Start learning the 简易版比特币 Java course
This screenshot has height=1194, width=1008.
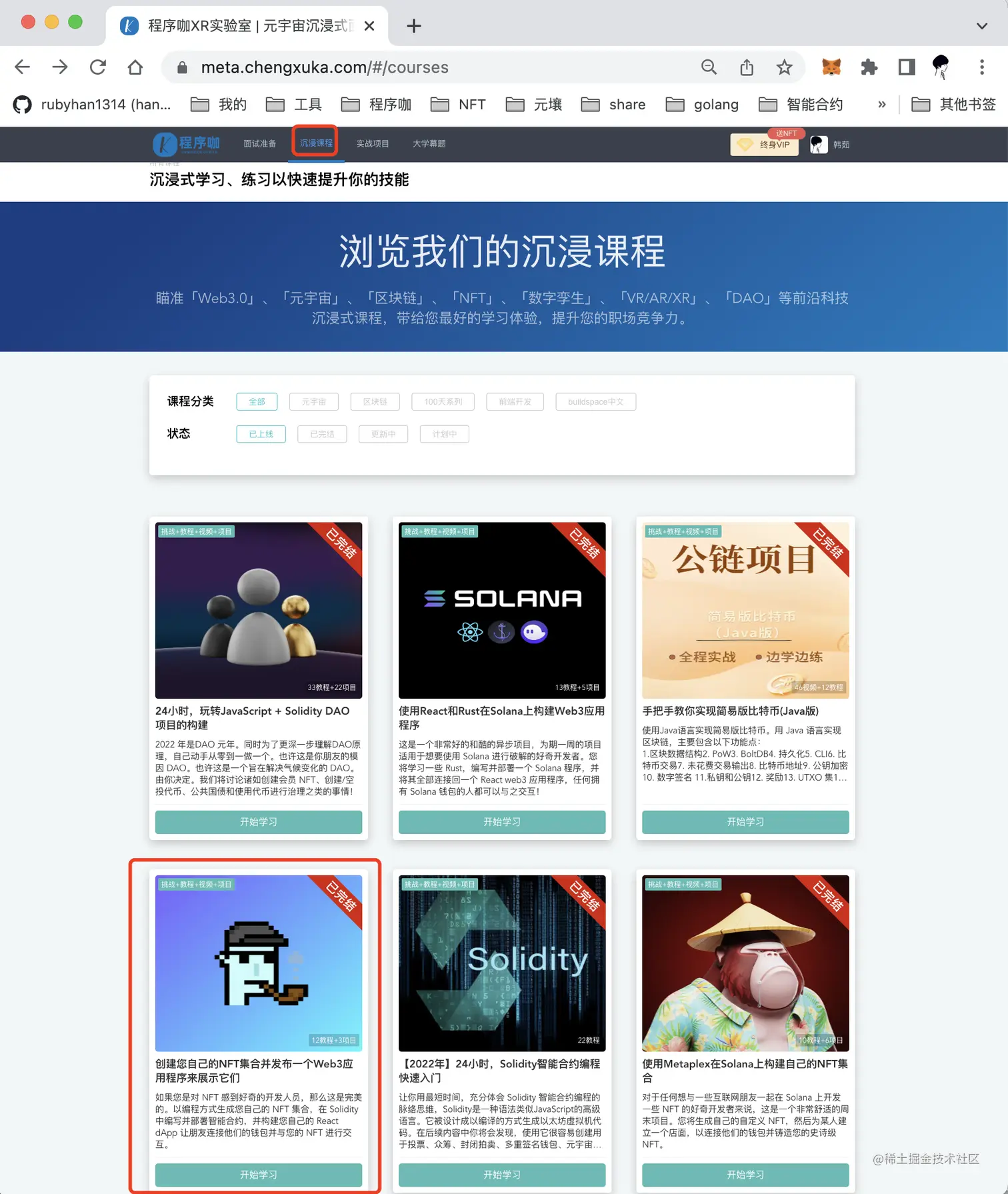click(745, 822)
